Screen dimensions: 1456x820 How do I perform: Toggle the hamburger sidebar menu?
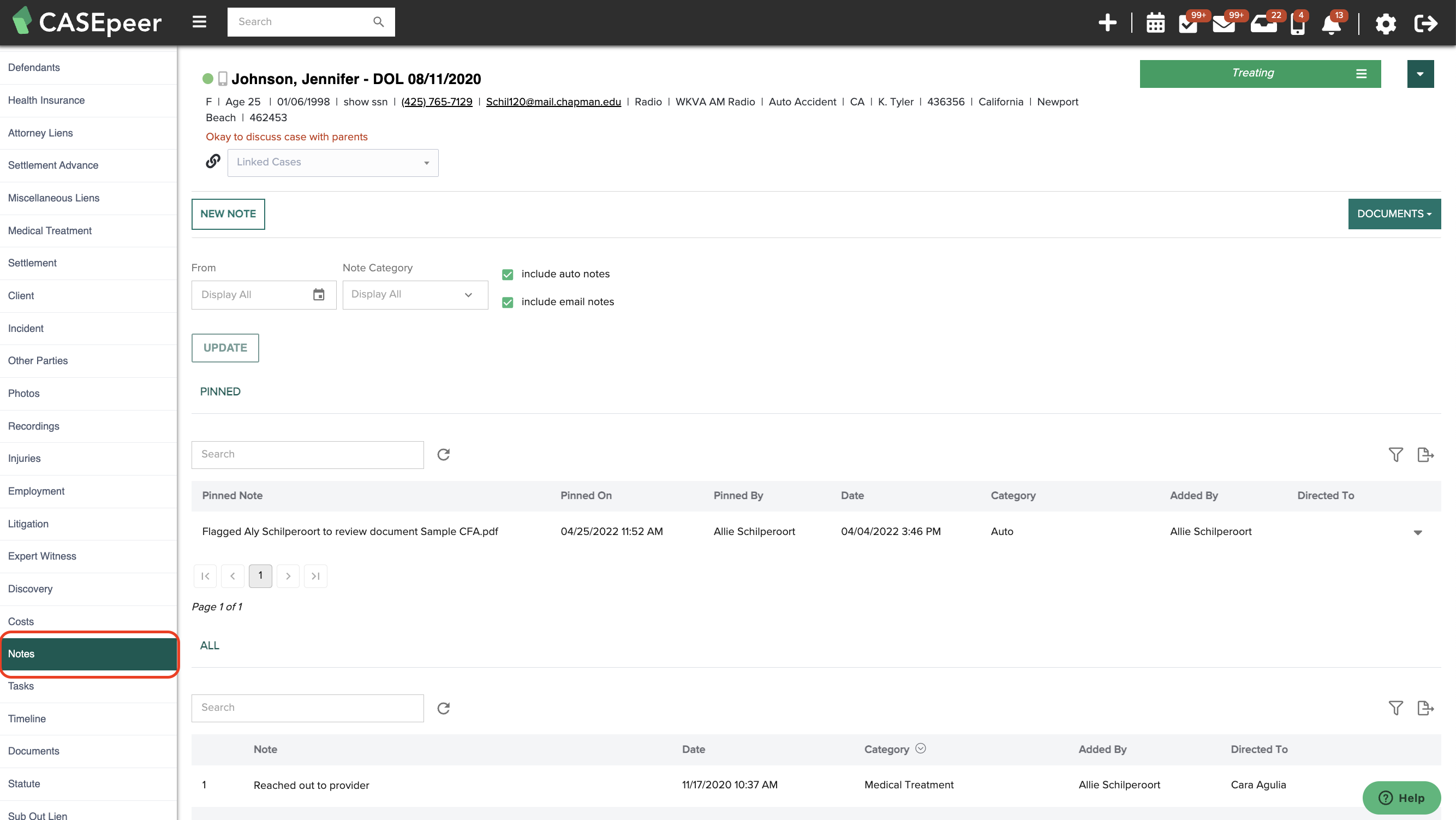point(199,22)
